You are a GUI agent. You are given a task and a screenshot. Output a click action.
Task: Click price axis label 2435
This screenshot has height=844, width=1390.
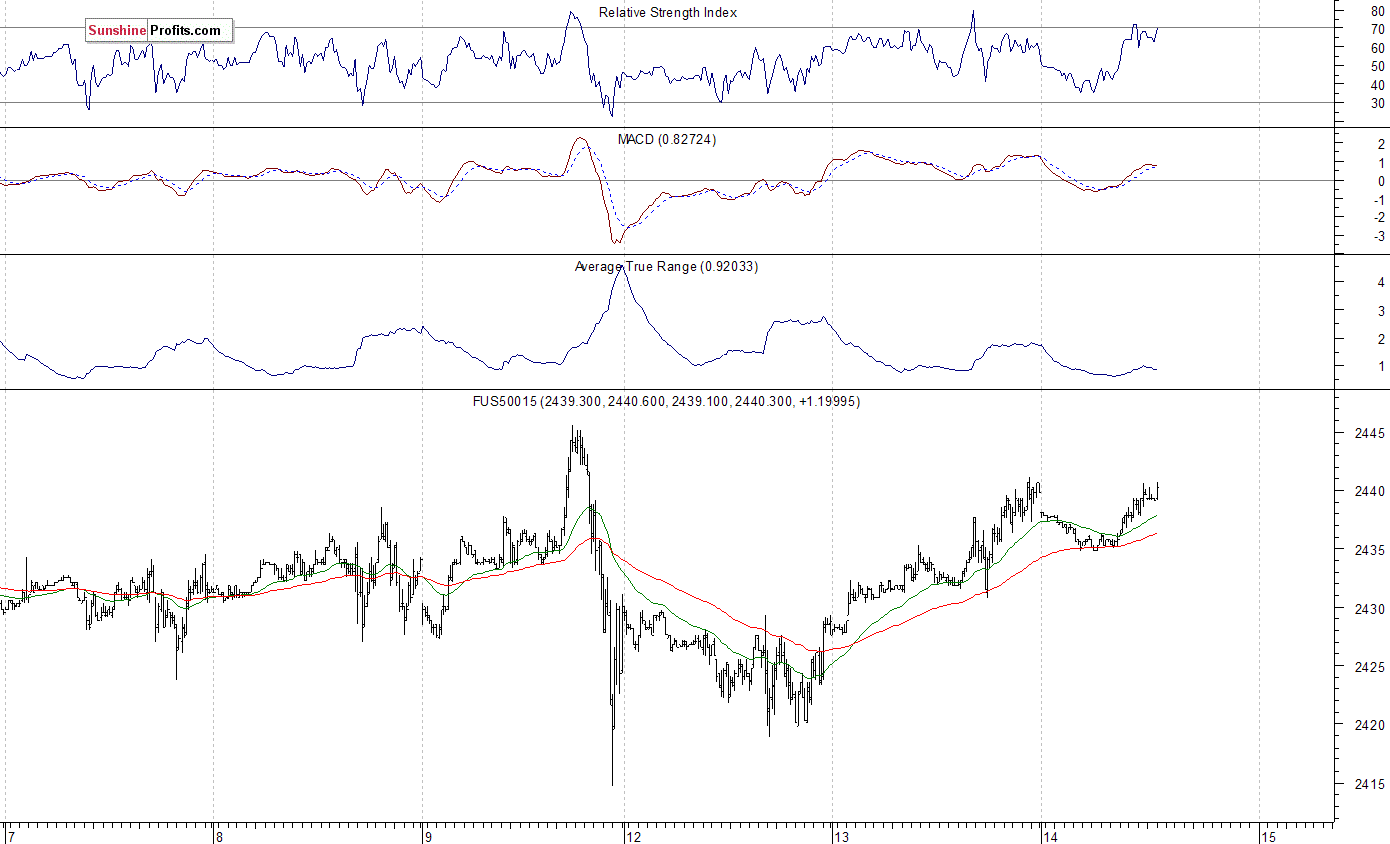click(x=1370, y=551)
